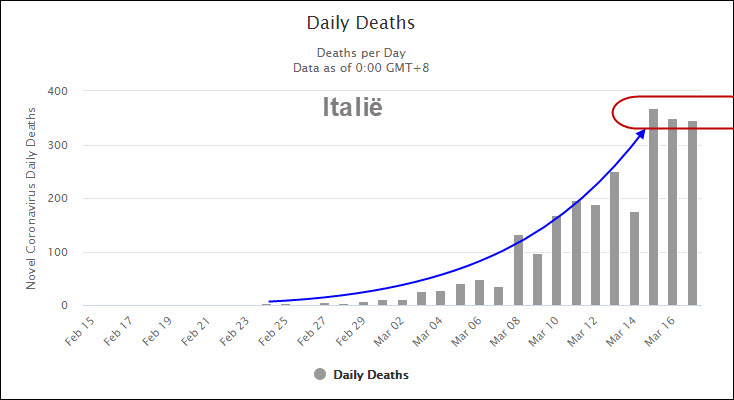Select the Mar 10 bar
The image size is (734, 400).
(x=557, y=260)
